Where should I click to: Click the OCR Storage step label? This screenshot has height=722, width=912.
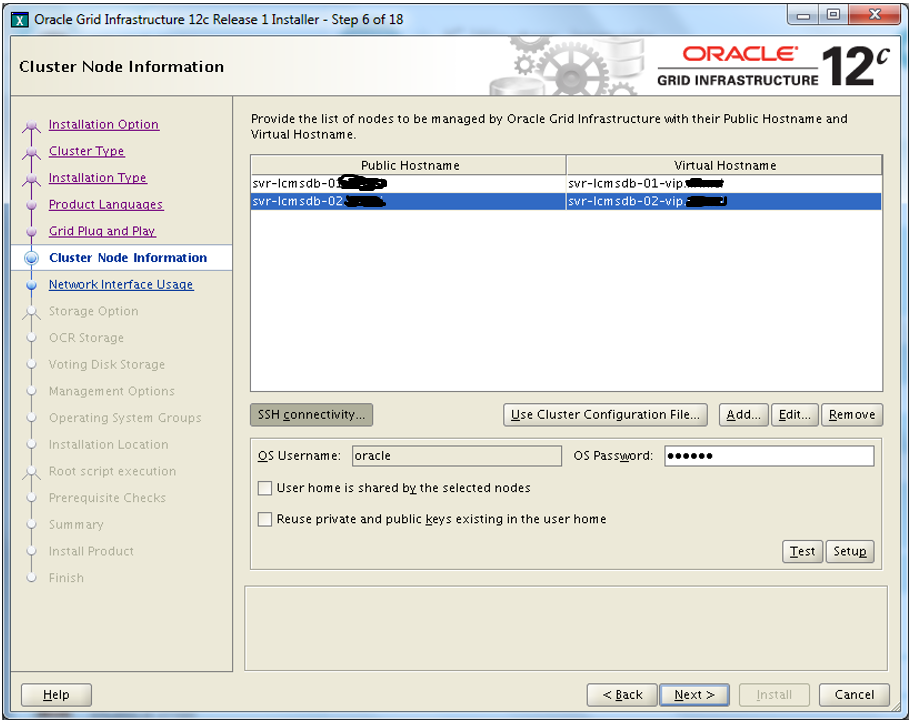click(87, 338)
